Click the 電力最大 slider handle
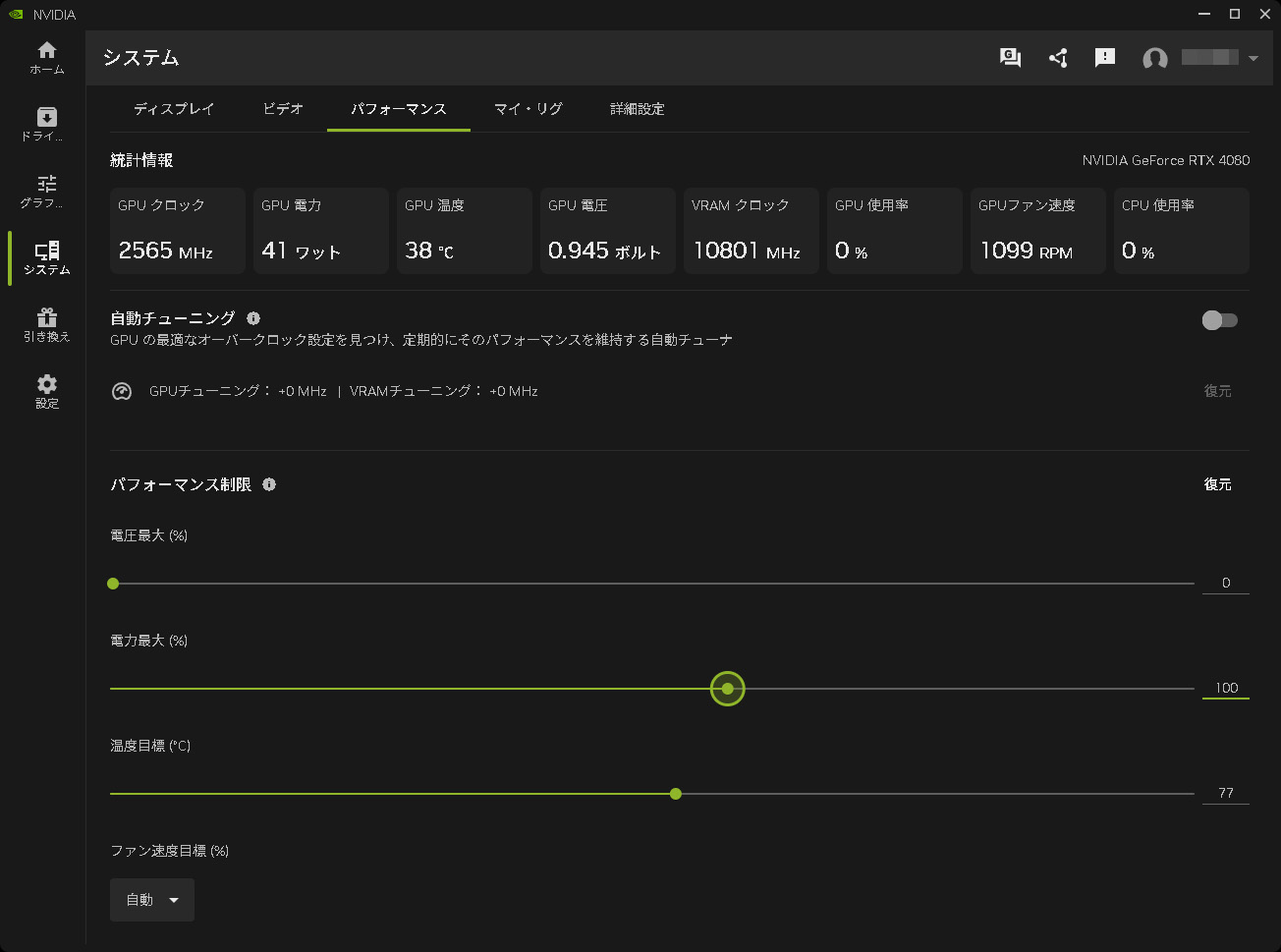 (728, 689)
